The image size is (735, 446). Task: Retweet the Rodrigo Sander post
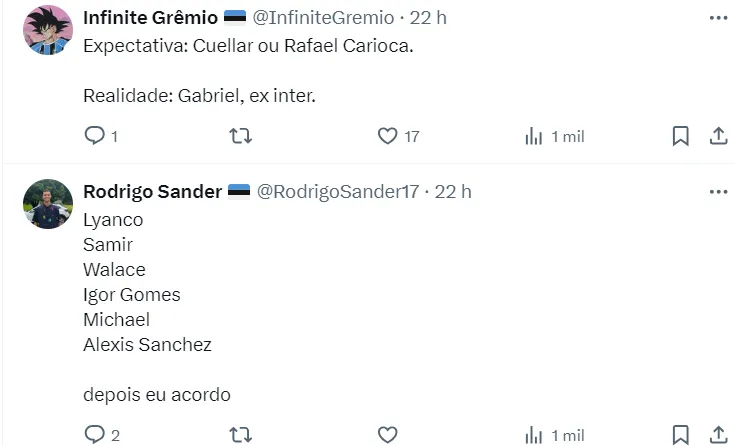(240, 434)
